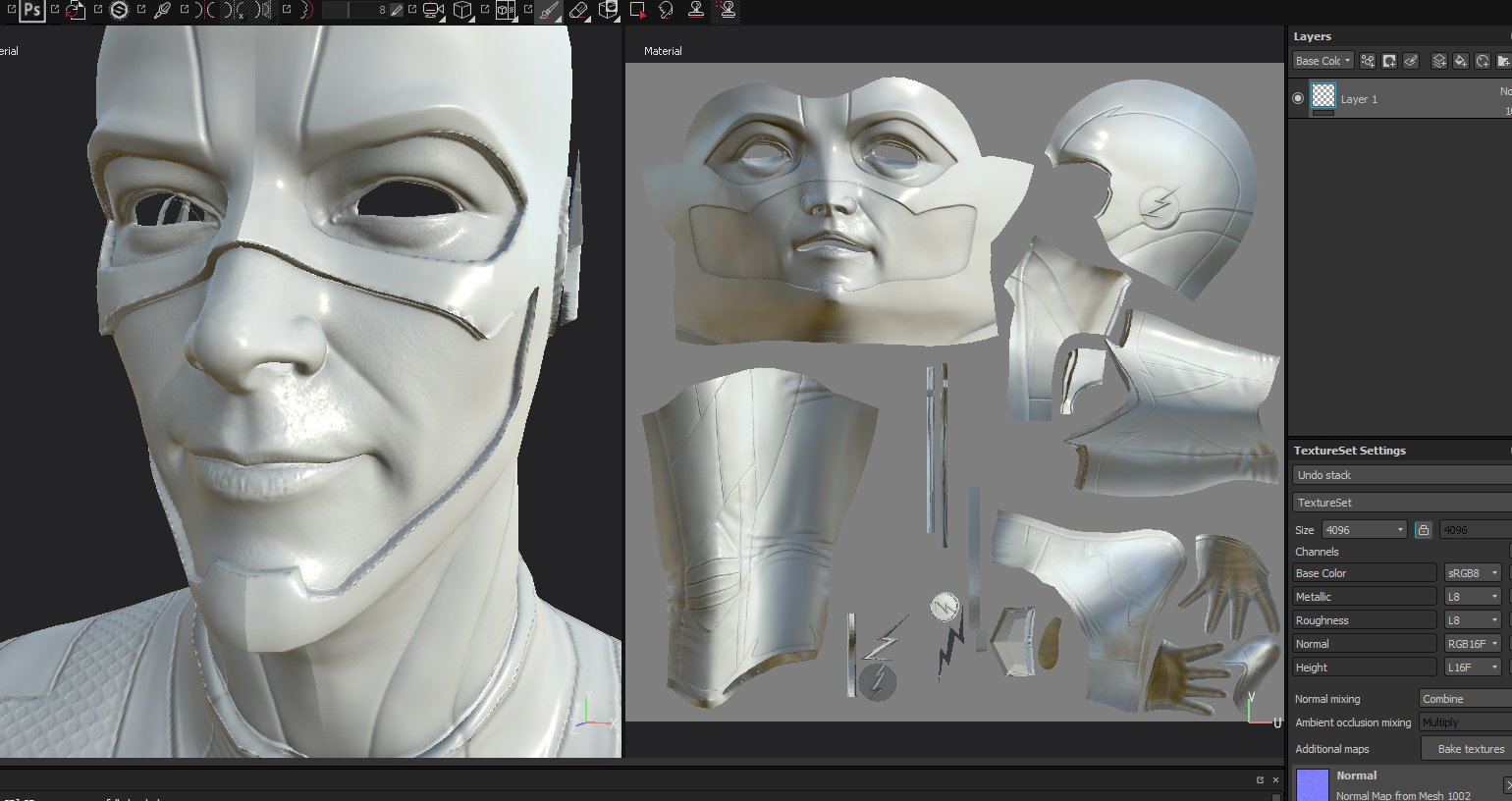1512x801 pixels.
Task: Click the Layer 1 thumbnail
Action: coord(1323,95)
